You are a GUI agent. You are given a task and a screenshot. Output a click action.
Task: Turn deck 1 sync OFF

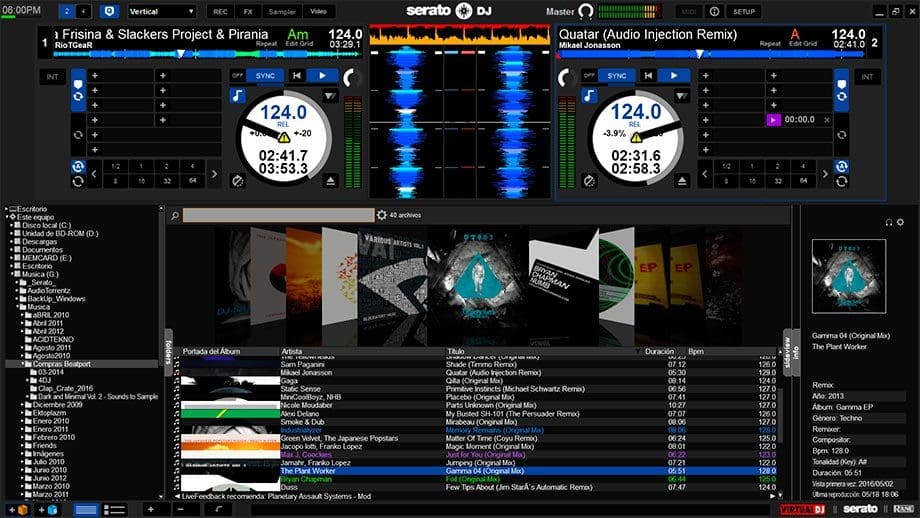237,76
